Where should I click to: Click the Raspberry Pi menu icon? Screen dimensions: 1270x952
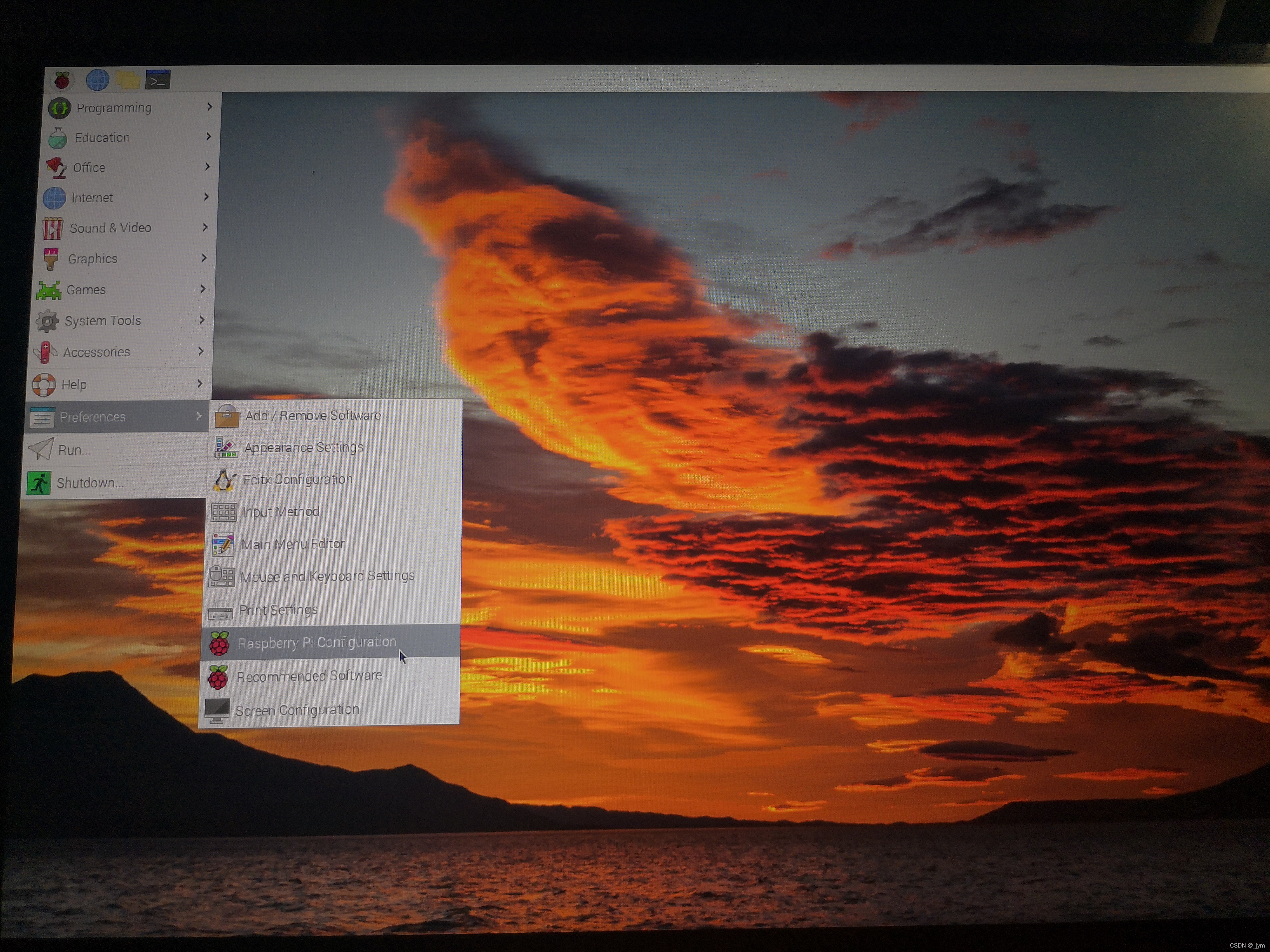(62, 80)
